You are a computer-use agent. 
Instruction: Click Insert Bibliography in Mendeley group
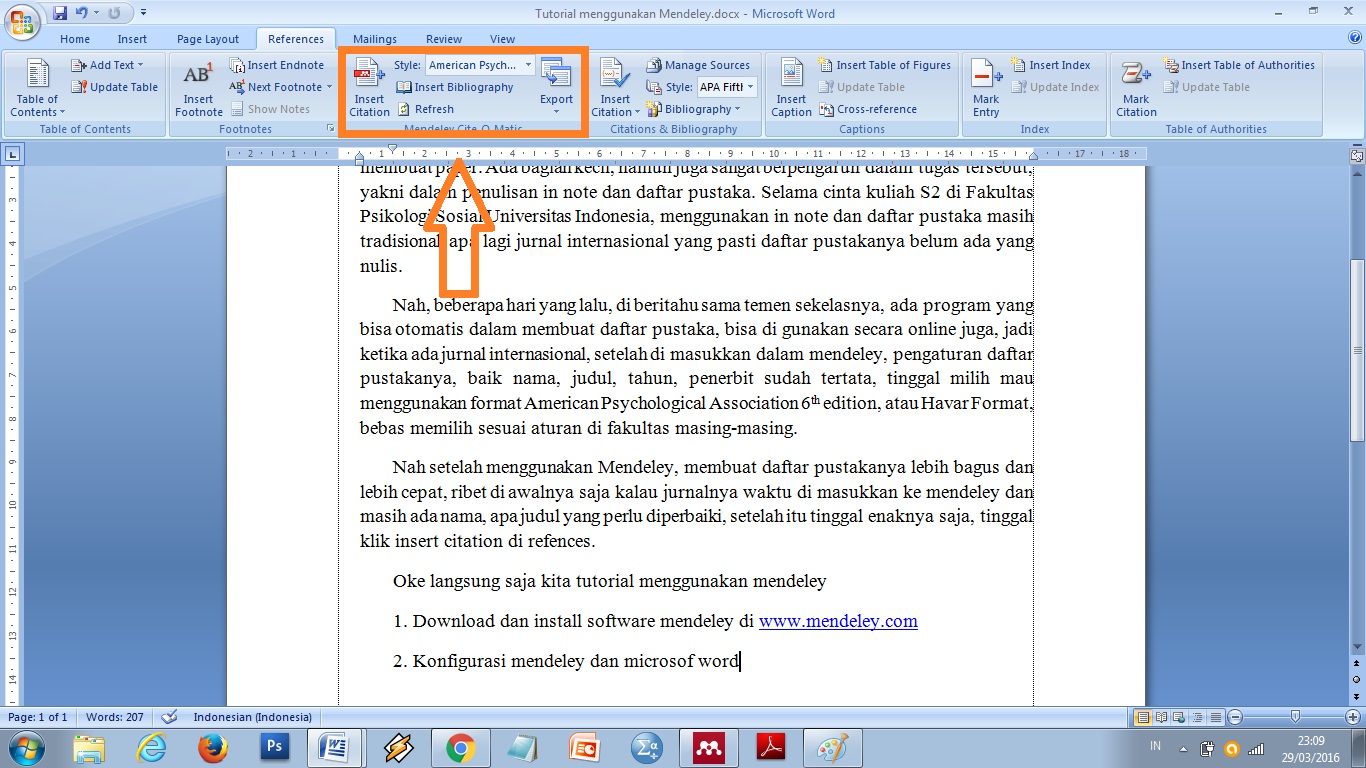[x=455, y=87]
